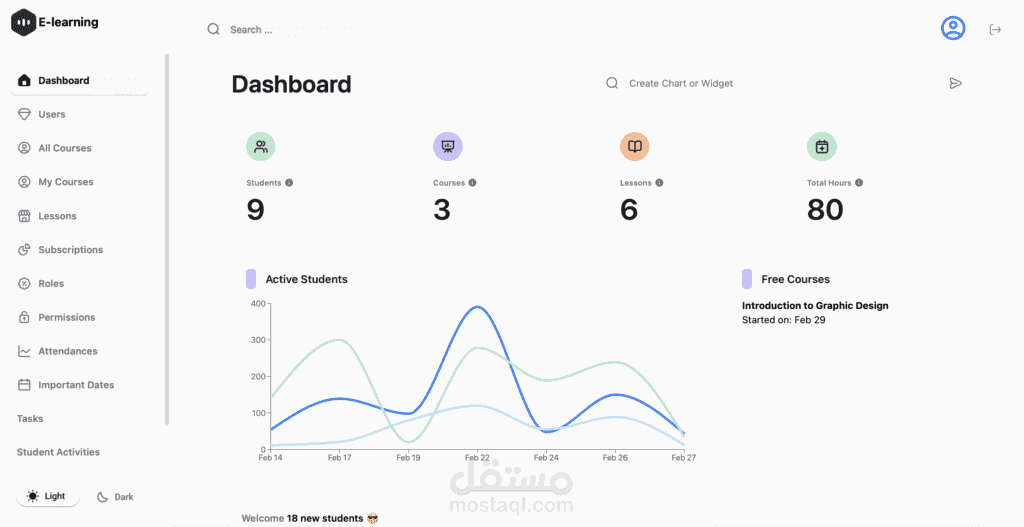Click the sidebar vertical scrollbar
1024x527 pixels.
(167, 240)
